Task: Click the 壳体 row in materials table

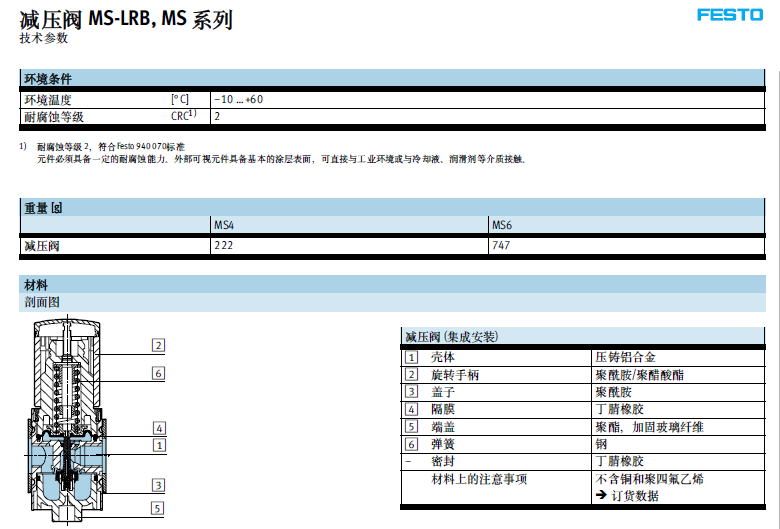Action: [x=583, y=357]
